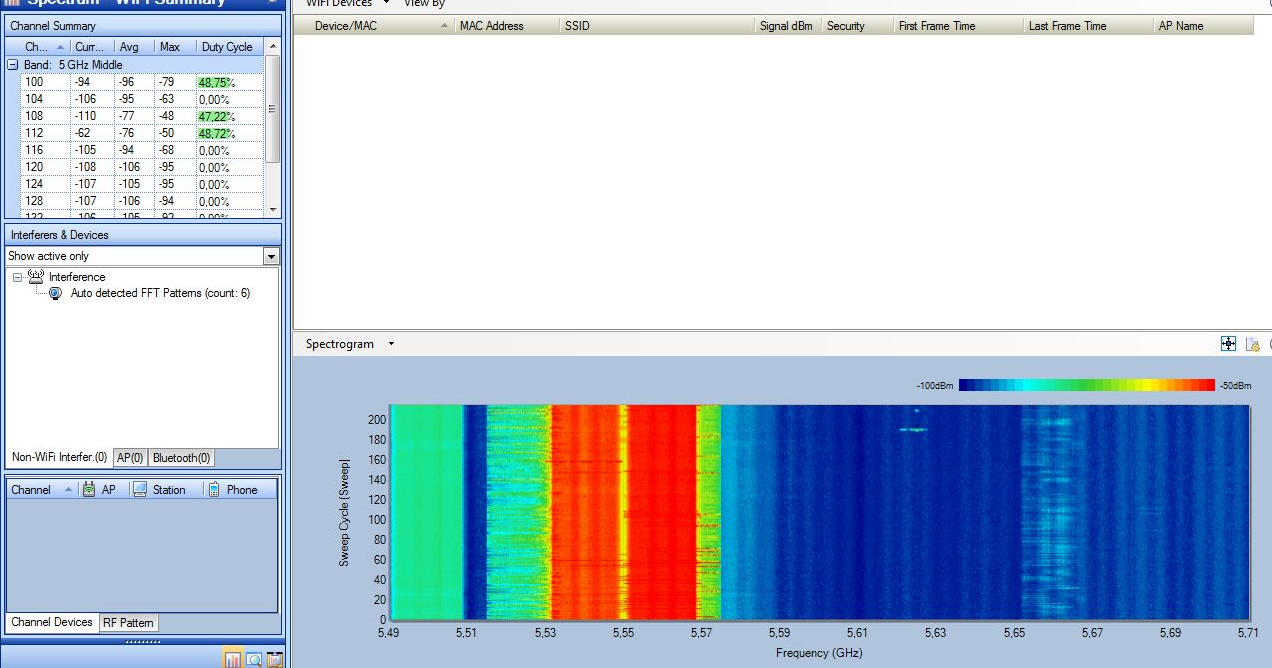Image resolution: width=1272 pixels, height=668 pixels.
Task: Select channel 124 row
Action: tap(142, 185)
